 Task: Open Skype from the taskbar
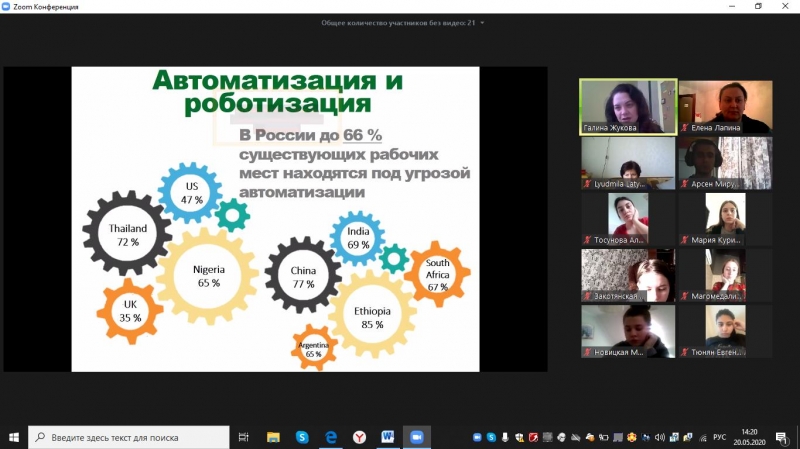pos(301,437)
